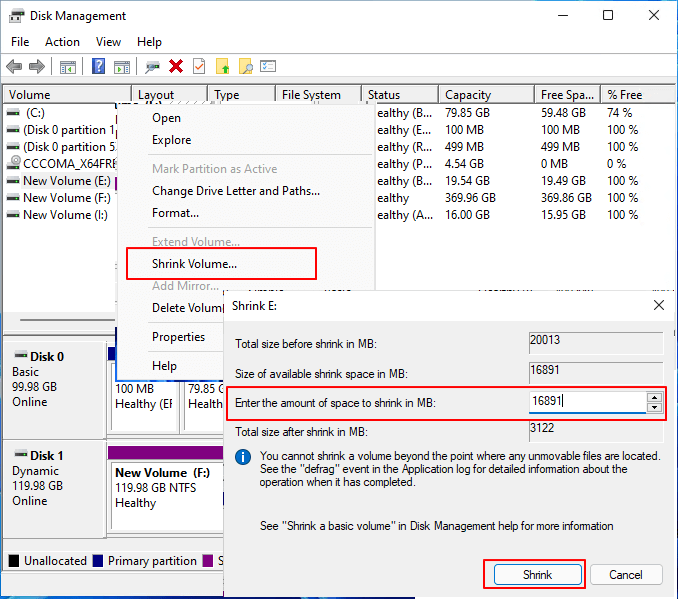Sort by the Capacity column header

(468, 95)
